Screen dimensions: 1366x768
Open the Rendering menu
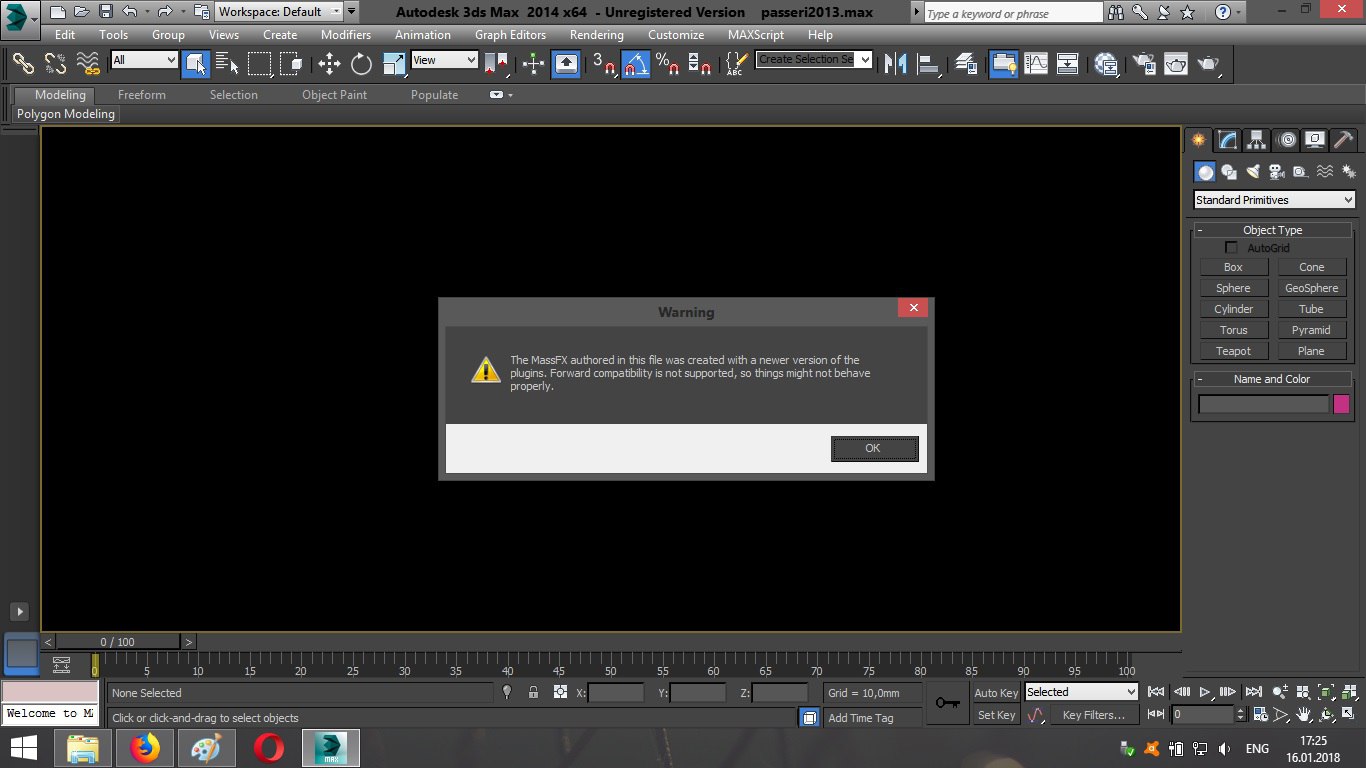pyautogui.click(x=597, y=34)
